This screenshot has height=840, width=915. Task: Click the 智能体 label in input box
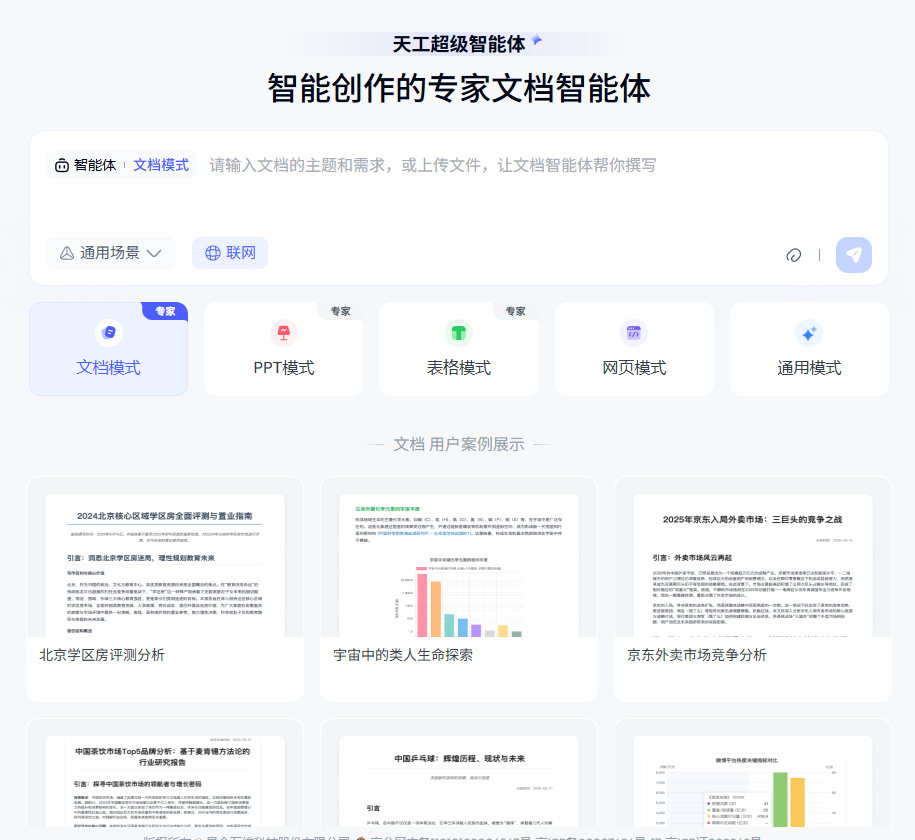95,165
